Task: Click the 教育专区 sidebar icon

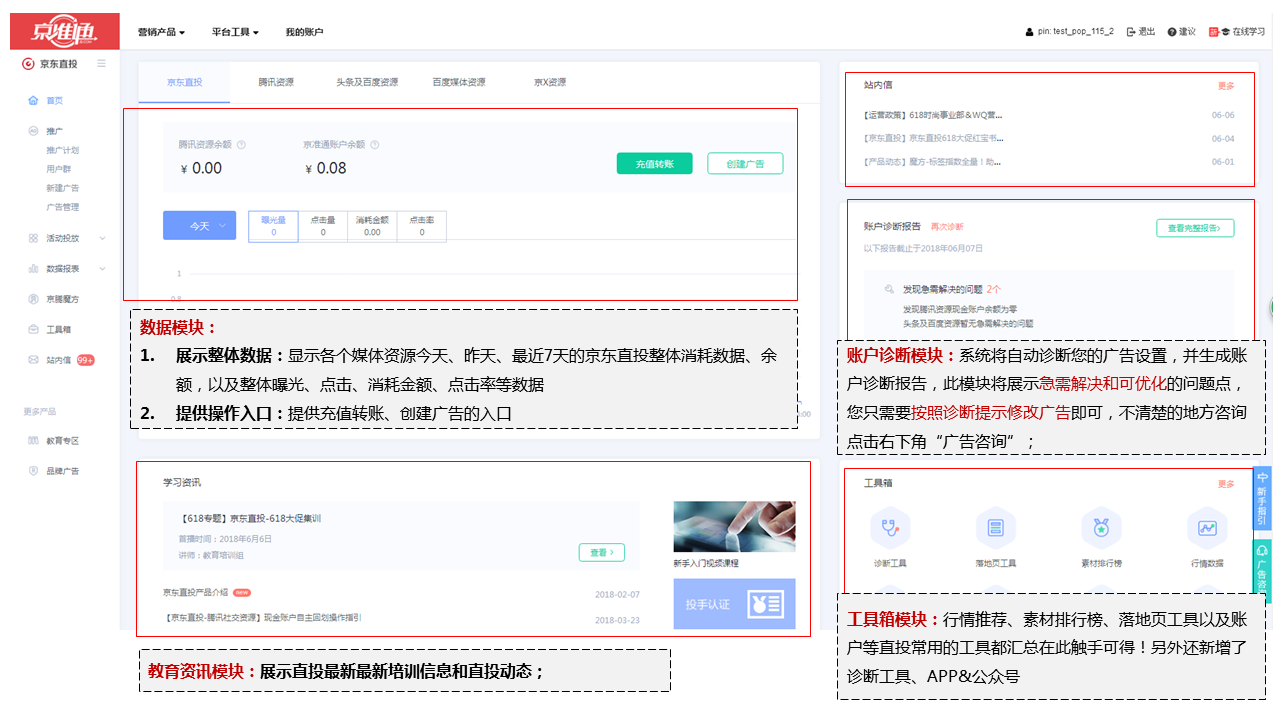Action: (34, 440)
